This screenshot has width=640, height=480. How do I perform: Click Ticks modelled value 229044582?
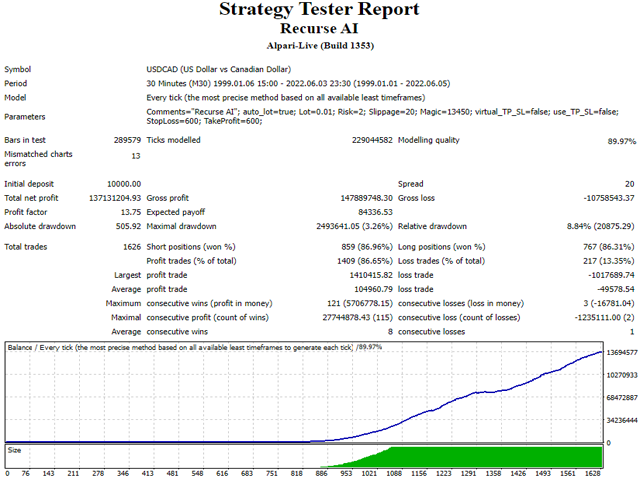click(x=372, y=140)
